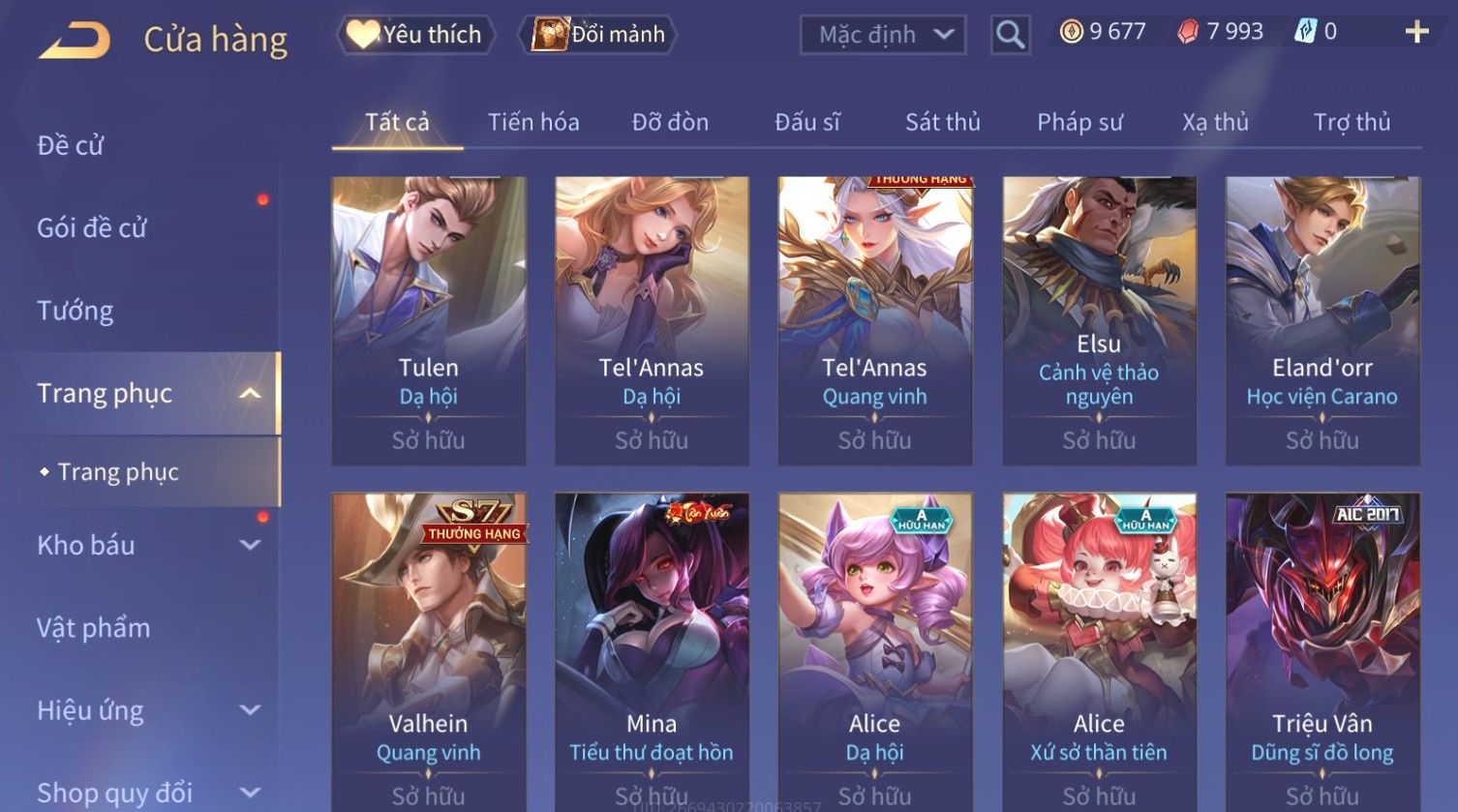This screenshot has width=1458, height=812.
Task: Collapse the Trang phục sidebar section
Action: coord(250,393)
